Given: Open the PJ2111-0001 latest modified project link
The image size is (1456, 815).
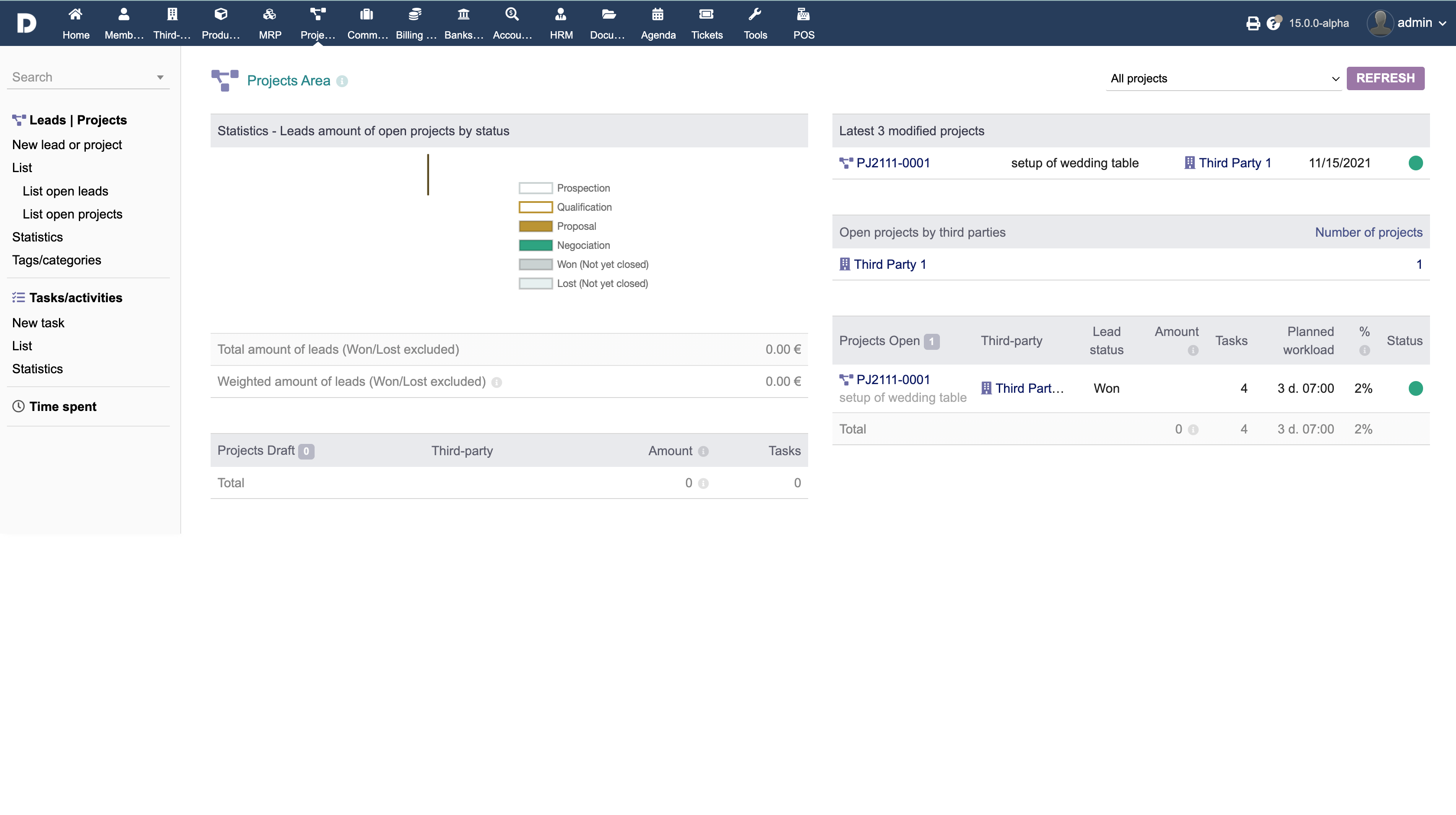Looking at the screenshot, I should tap(893, 163).
